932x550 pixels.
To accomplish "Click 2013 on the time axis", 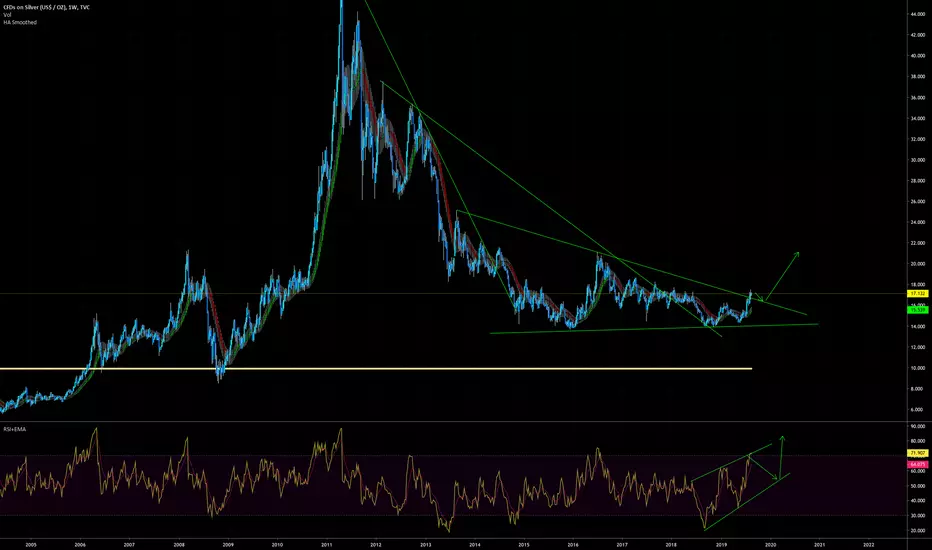I will coord(426,544).
